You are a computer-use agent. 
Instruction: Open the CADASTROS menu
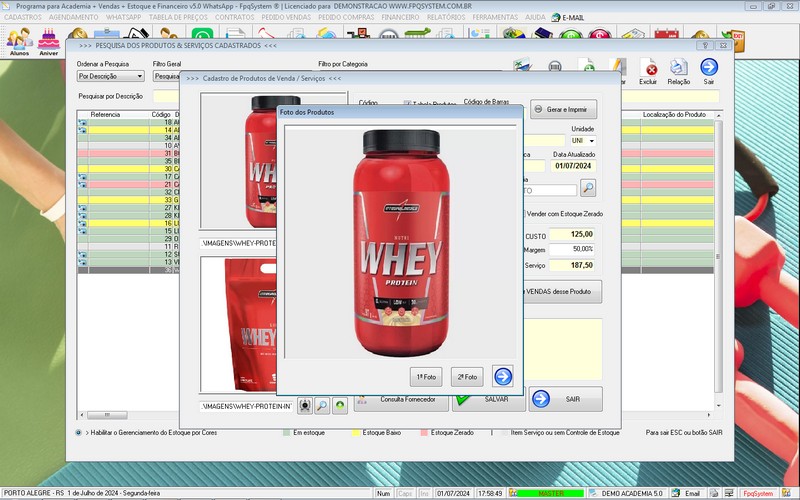[23, 17]
